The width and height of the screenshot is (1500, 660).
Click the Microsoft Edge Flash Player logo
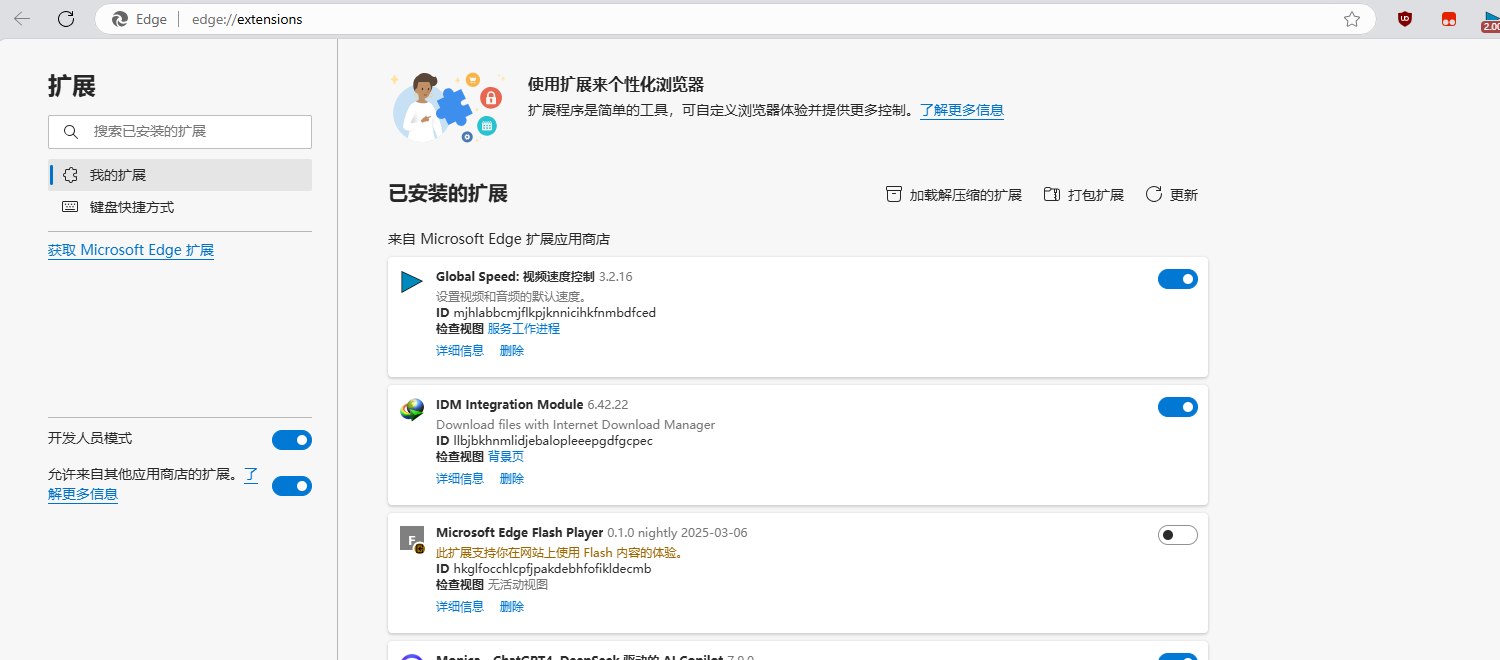tap(412, 539)
